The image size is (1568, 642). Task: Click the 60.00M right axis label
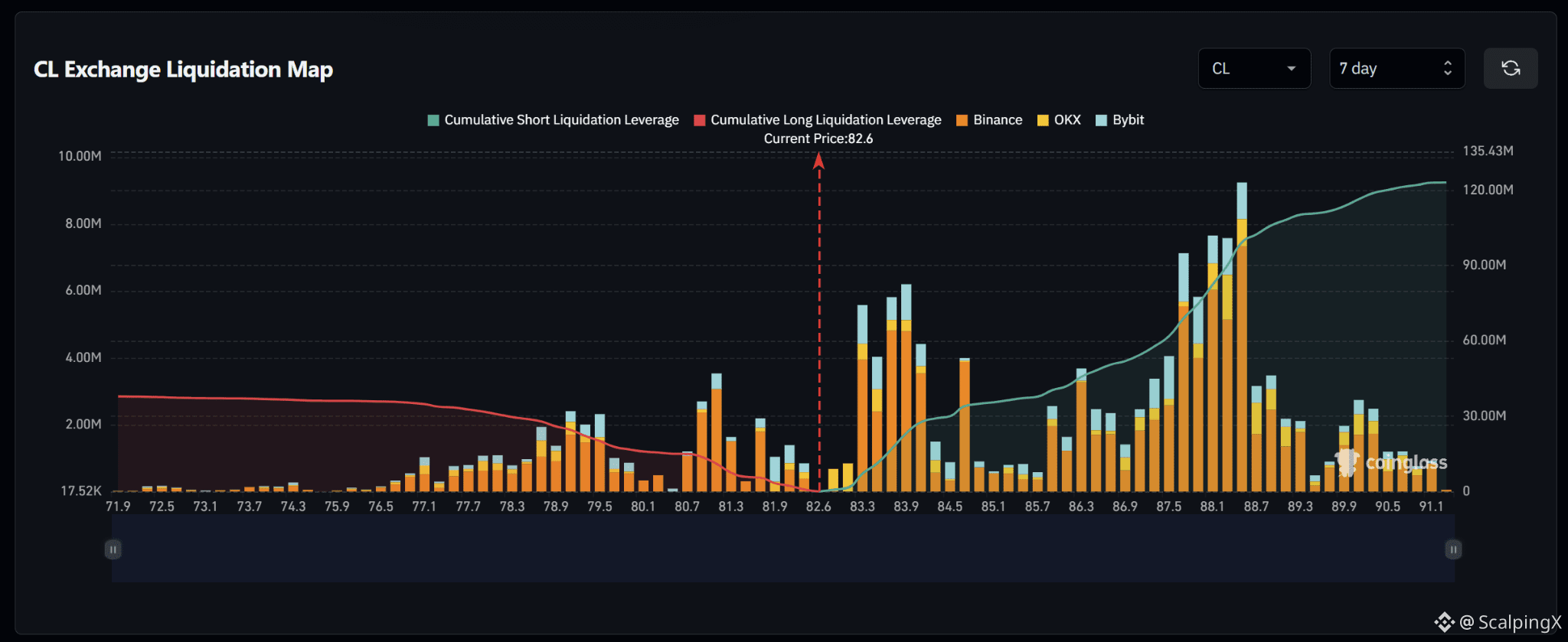coord(1484,340)
